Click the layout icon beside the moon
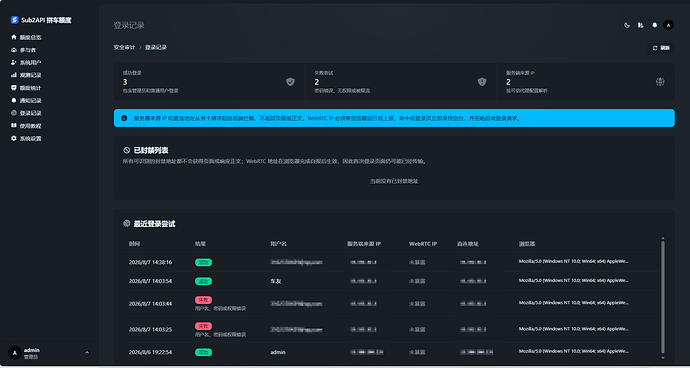Viewport: 690px width, 368px height. click(641, 25)
